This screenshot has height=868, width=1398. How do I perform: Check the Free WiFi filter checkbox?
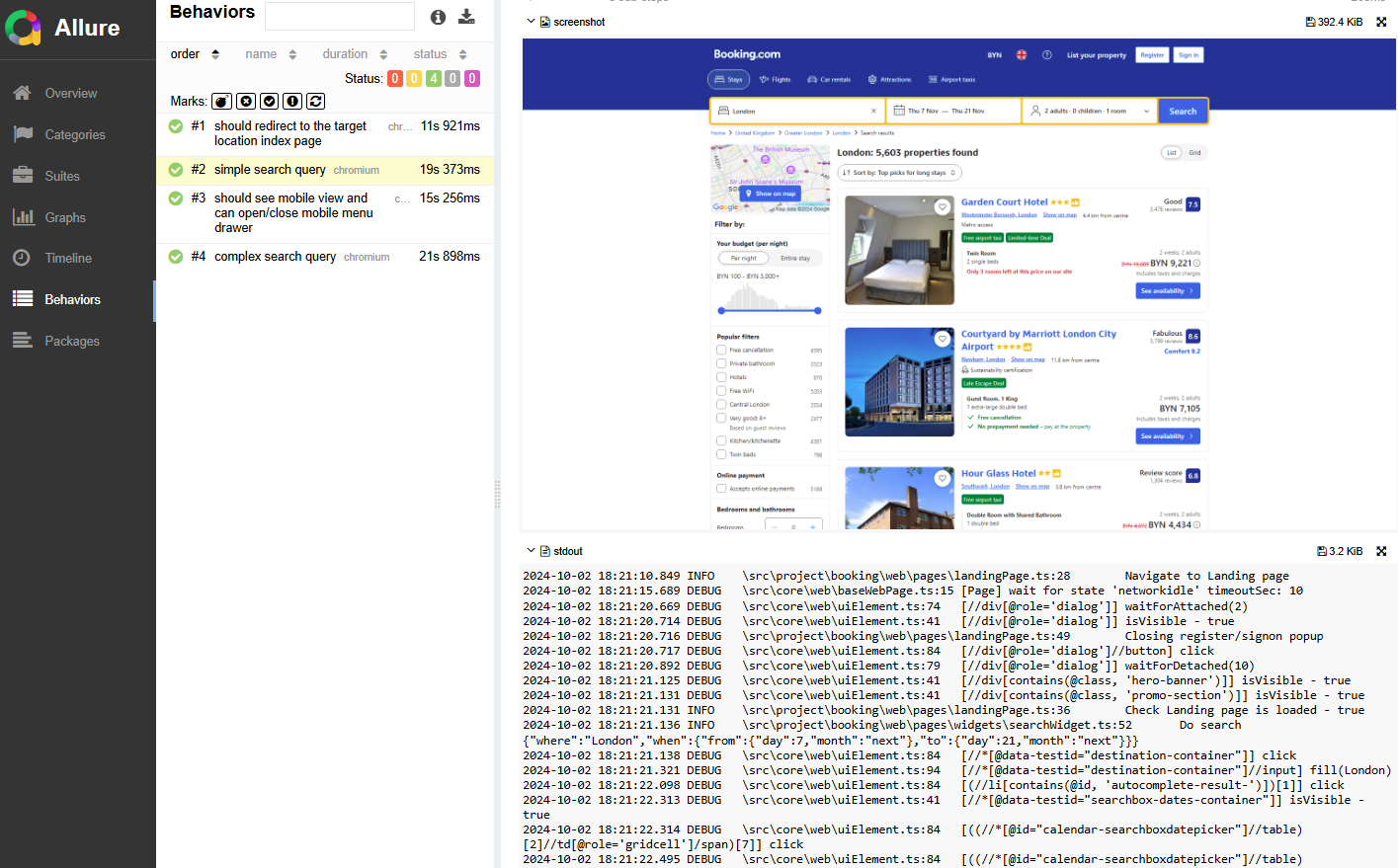point(721,391)
